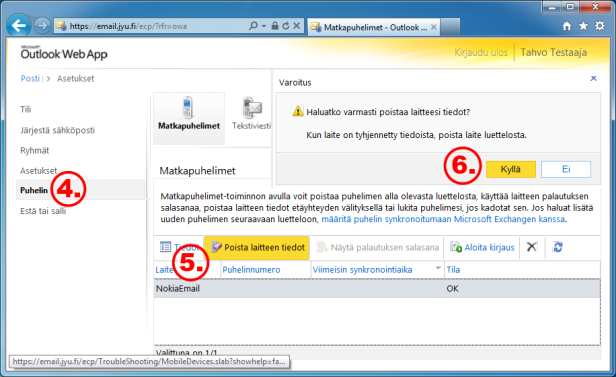
Task: Open the määritä puhelin synkronoitumaan Exchange link
Action: click(443, 219)
